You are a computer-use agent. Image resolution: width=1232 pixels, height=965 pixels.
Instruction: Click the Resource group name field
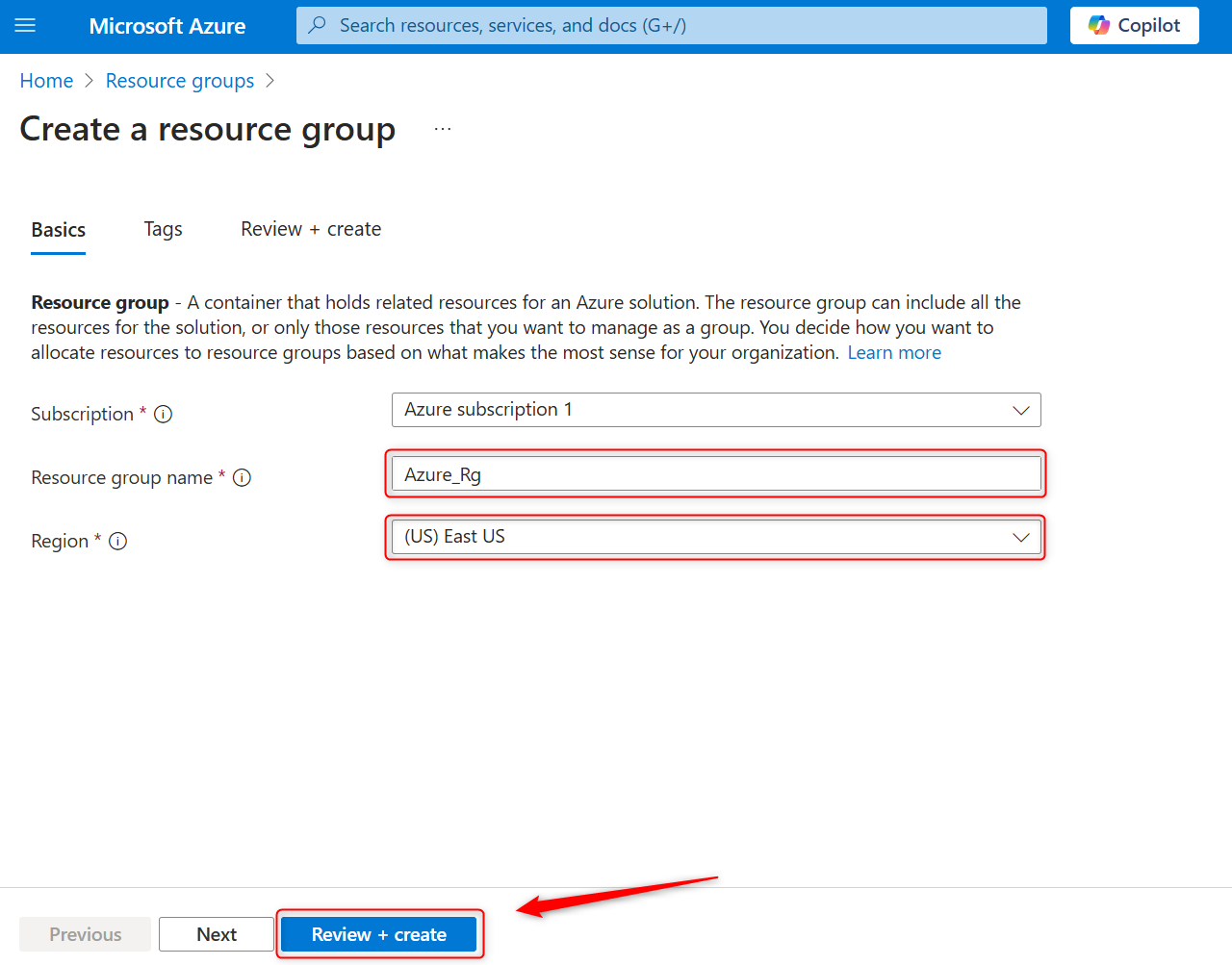(716, 474)
